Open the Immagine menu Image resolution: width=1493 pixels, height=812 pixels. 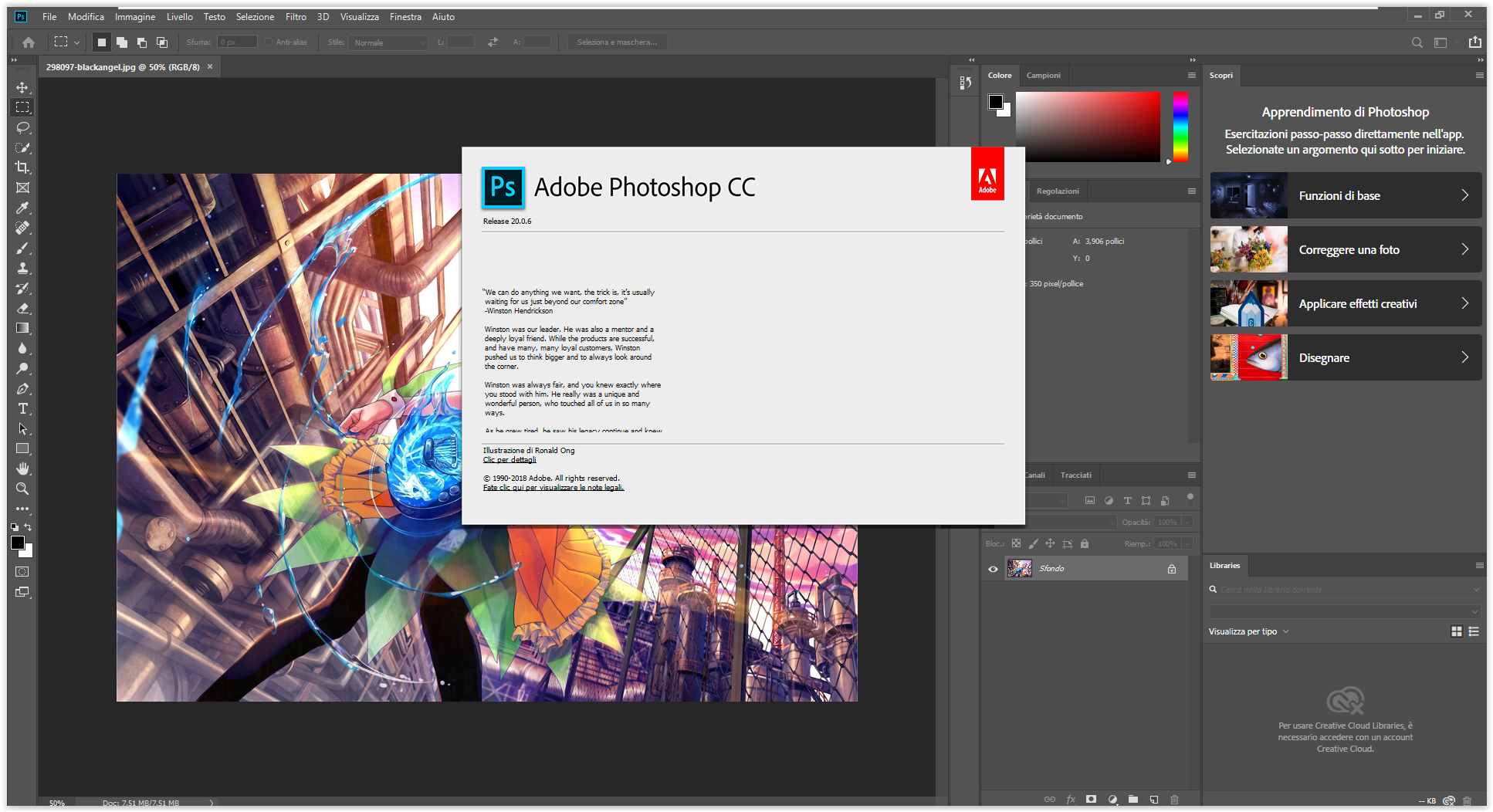click(135, 17)
